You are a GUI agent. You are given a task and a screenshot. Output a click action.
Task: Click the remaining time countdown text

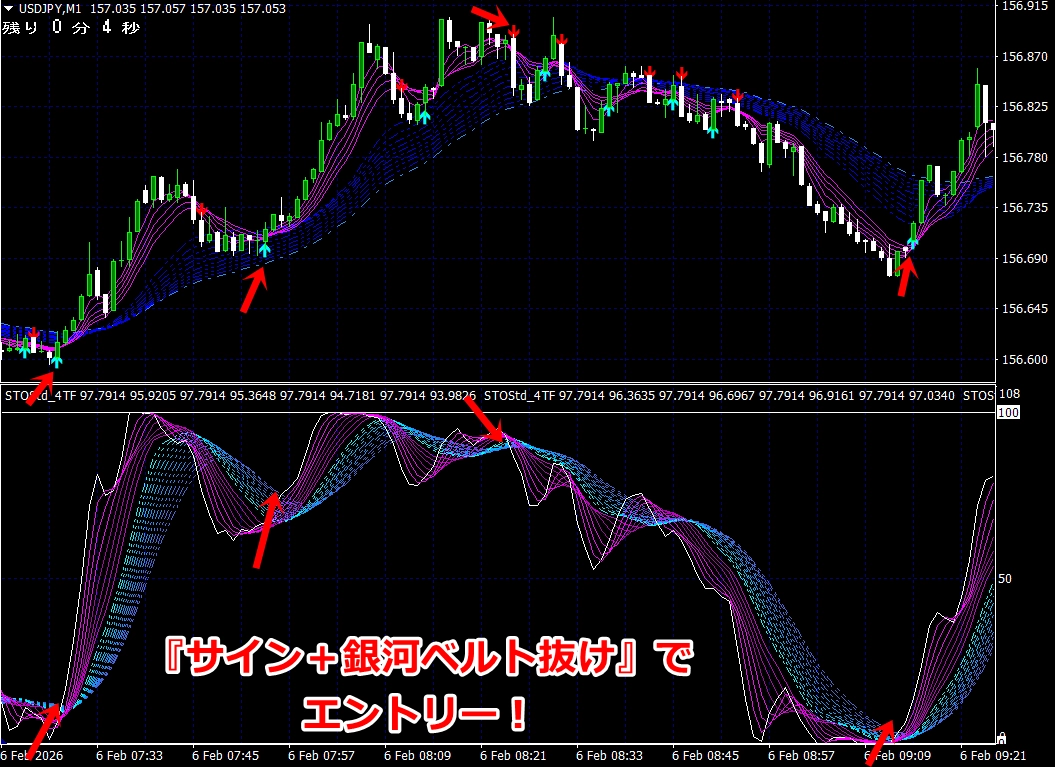[x=72, y=27]
